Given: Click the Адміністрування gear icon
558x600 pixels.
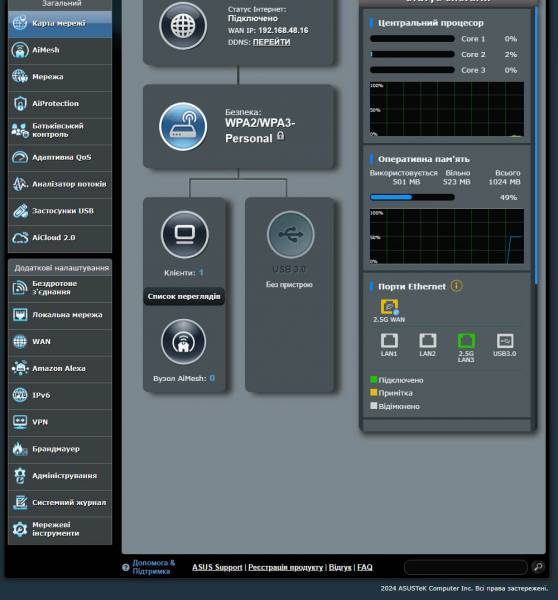Looking at the screenshot, I should [x=20, y=476].
